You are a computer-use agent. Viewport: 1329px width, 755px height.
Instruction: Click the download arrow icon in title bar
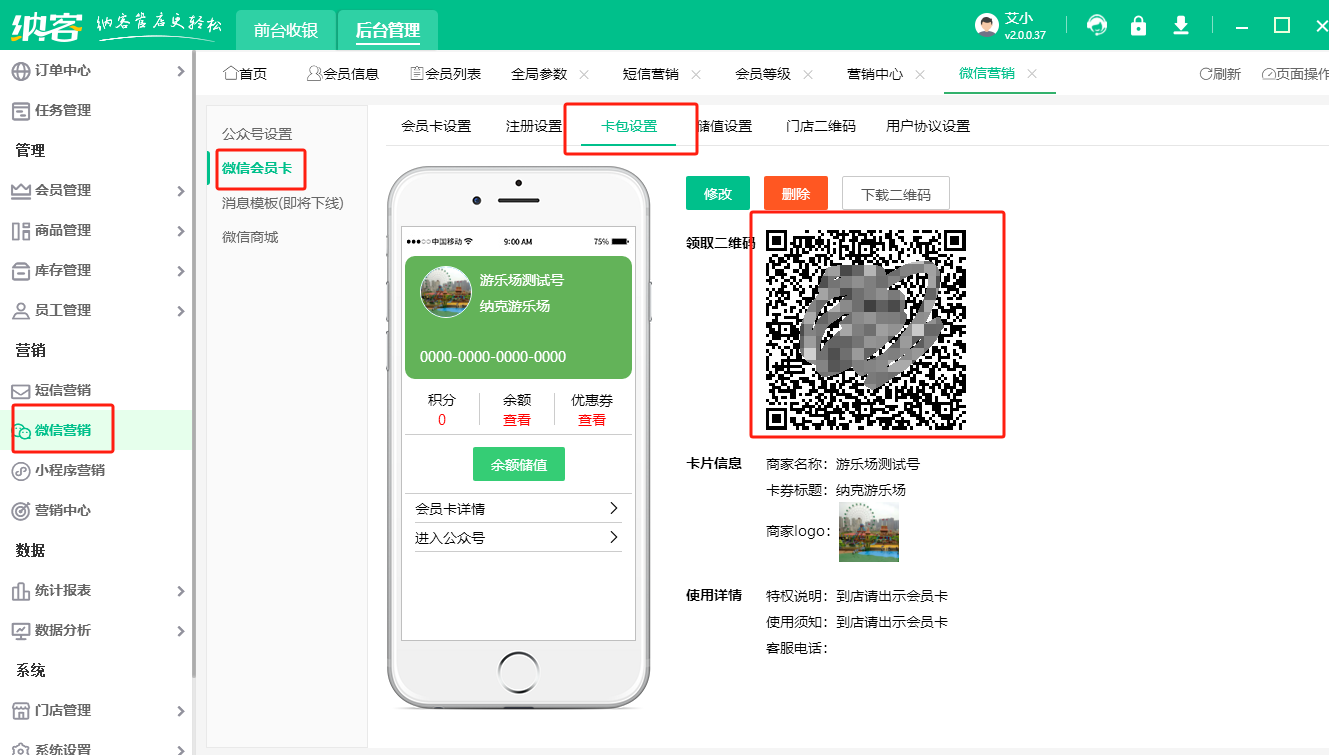click(1181, 25)
